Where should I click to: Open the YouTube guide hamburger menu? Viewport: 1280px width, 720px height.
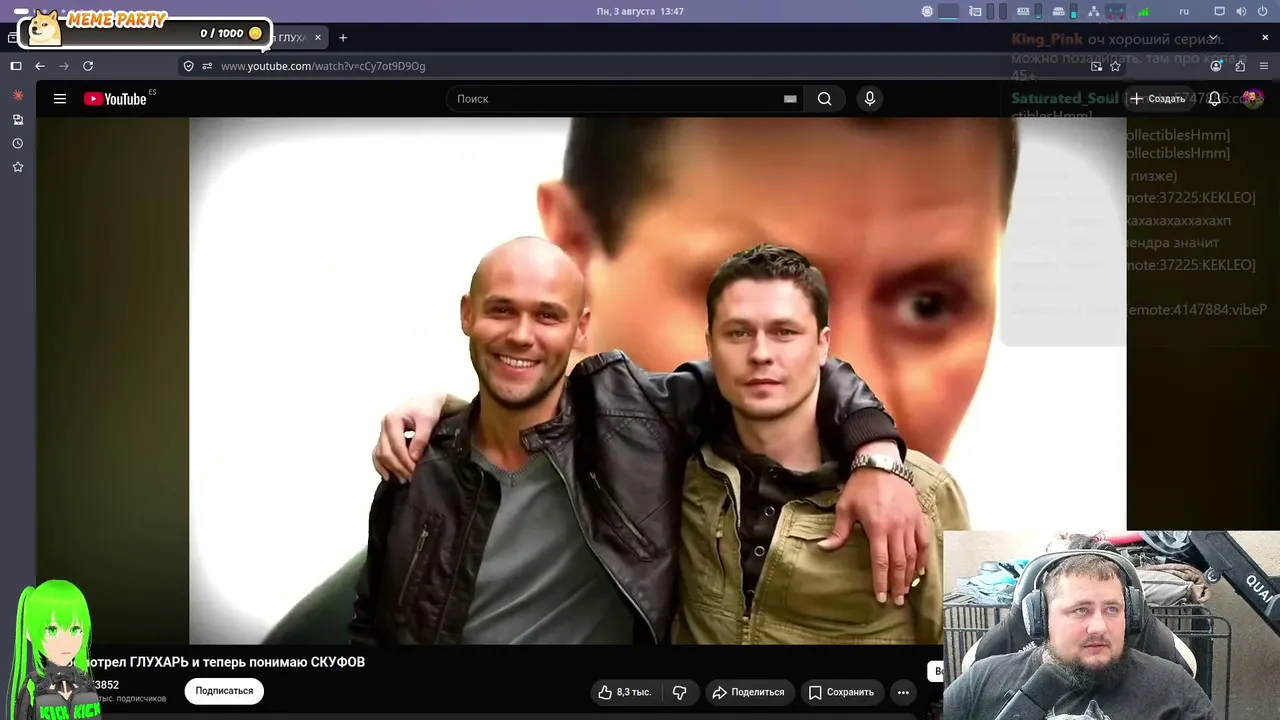[x=60, y=99]
